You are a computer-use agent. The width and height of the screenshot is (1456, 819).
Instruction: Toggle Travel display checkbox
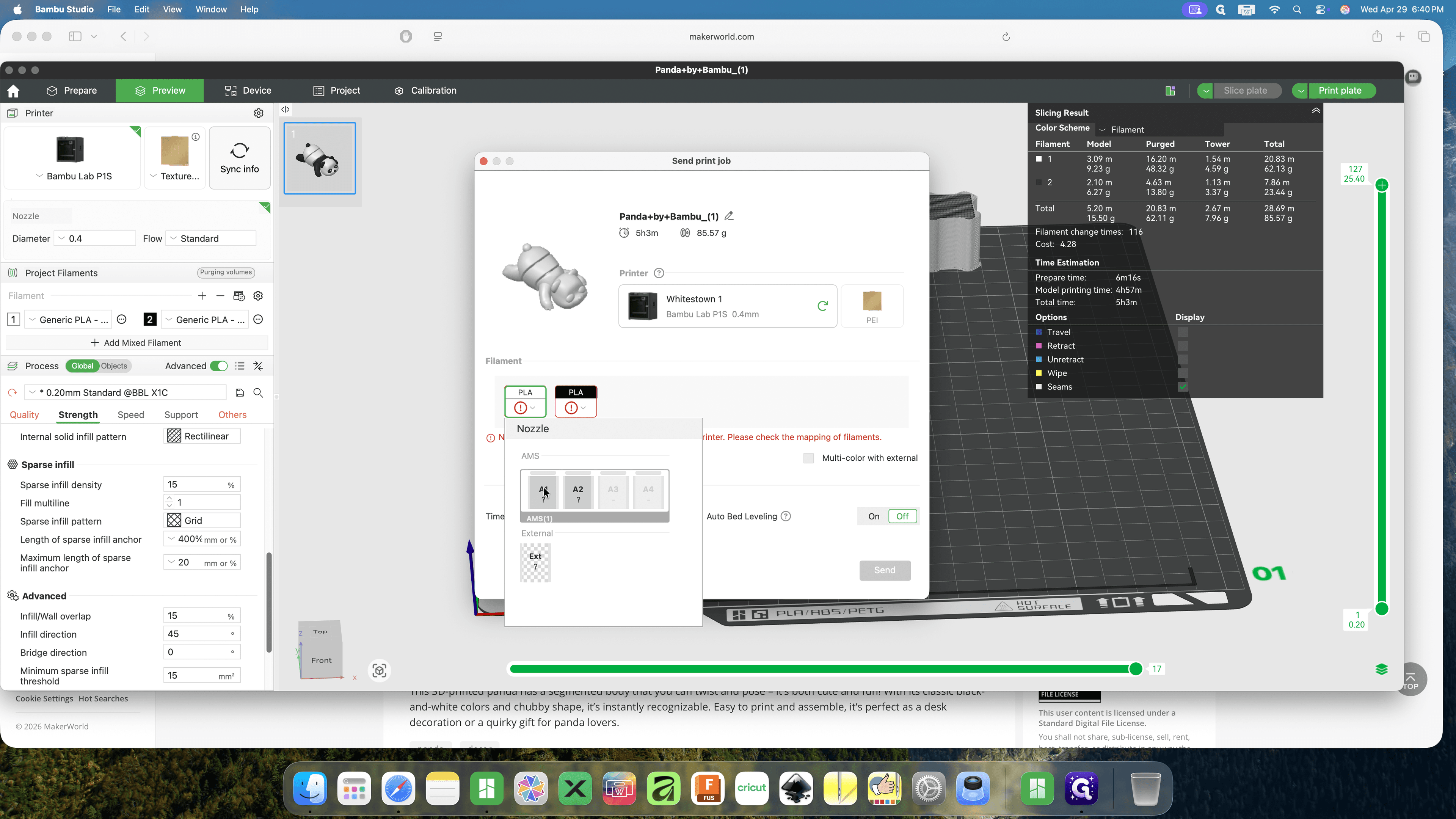click(x=1183, y=333)
